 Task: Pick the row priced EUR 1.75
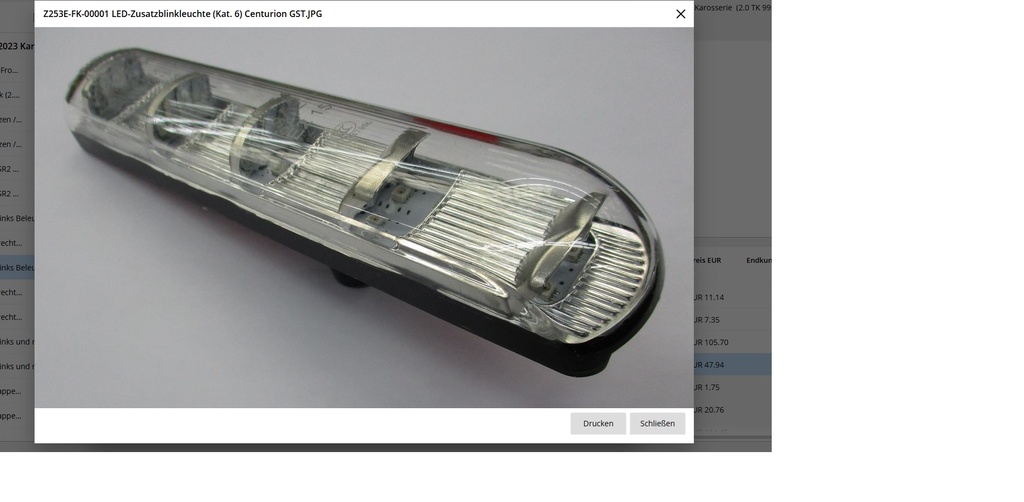730,387
